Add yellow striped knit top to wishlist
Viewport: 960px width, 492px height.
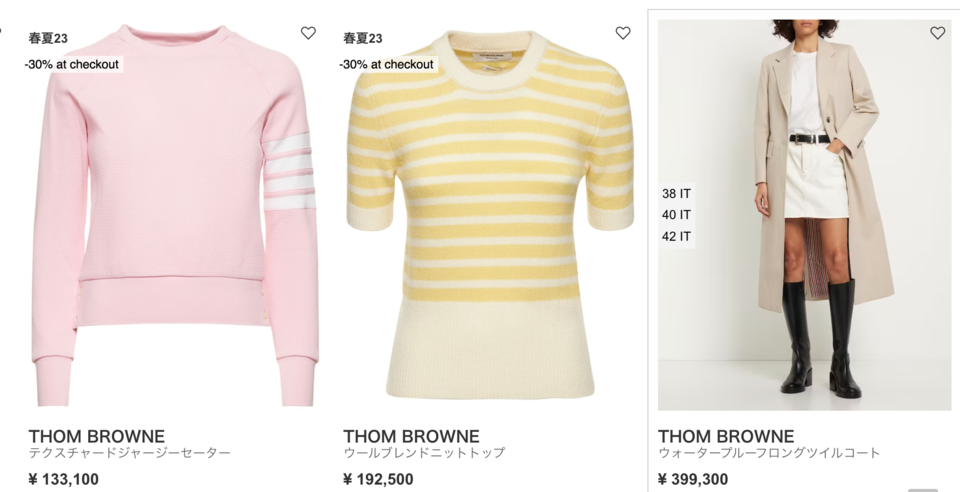click(623, 33)
